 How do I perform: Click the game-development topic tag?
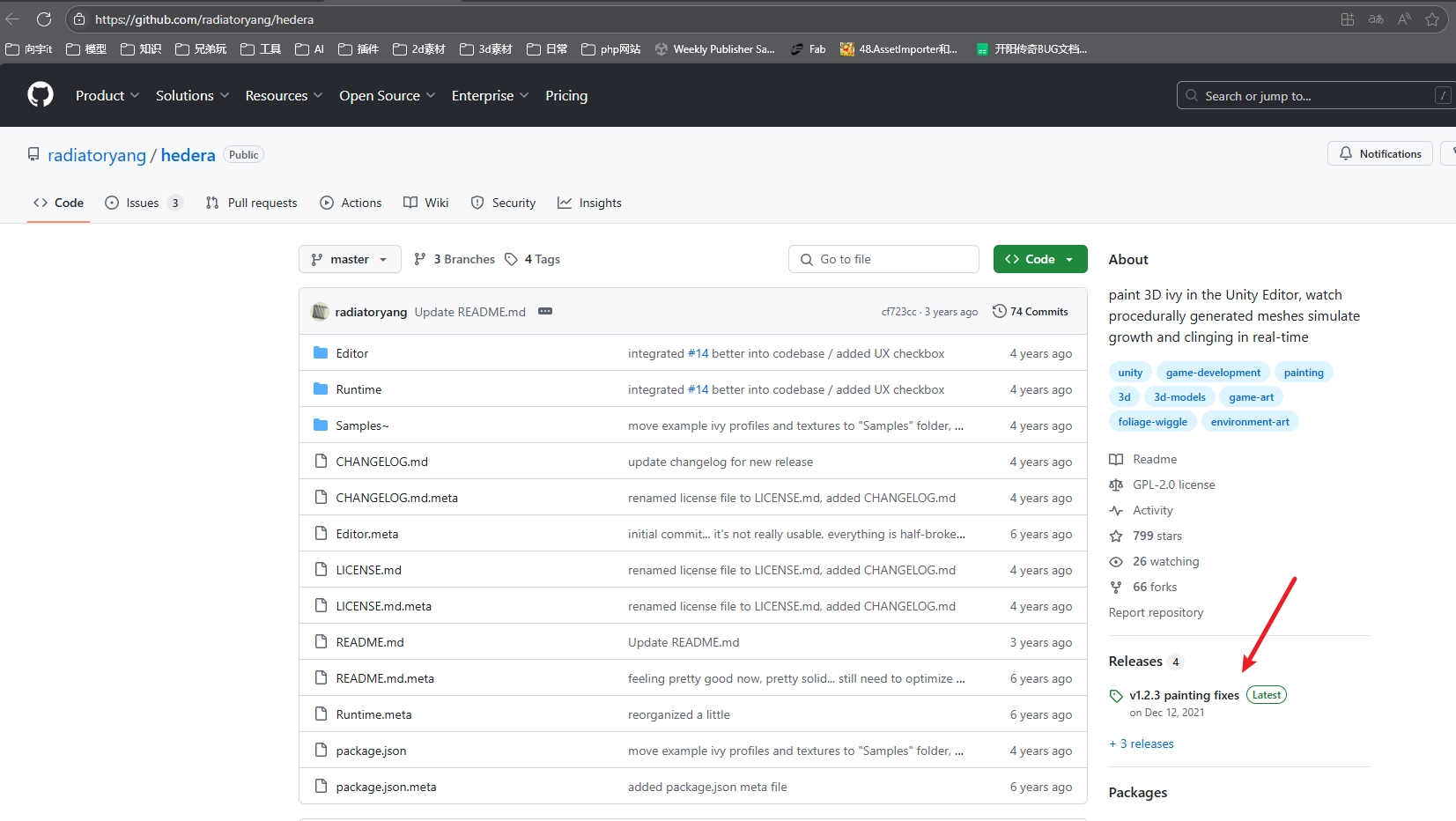coord(1213,373)
